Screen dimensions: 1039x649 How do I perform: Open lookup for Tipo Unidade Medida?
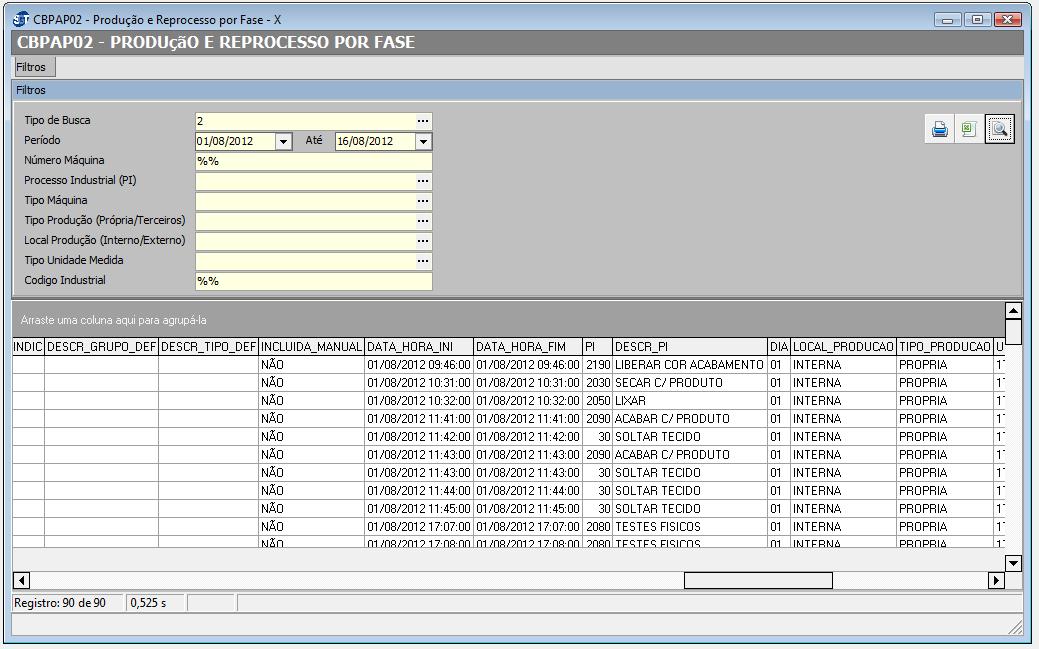[x=423, y=261]
